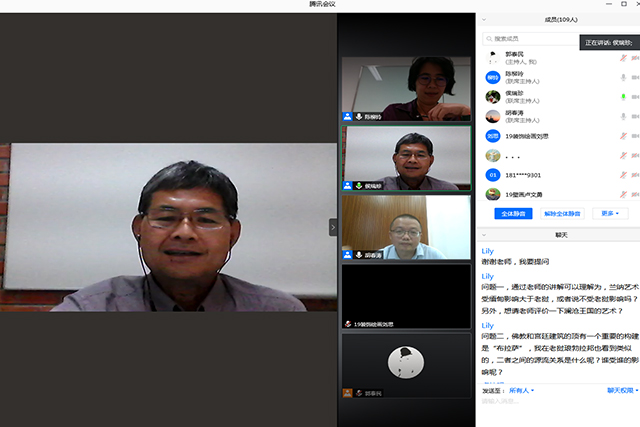Screen dimensions: 640x427
Task: Click green microphone icon beside 侯瑞盼
Action: click(623, 97)
